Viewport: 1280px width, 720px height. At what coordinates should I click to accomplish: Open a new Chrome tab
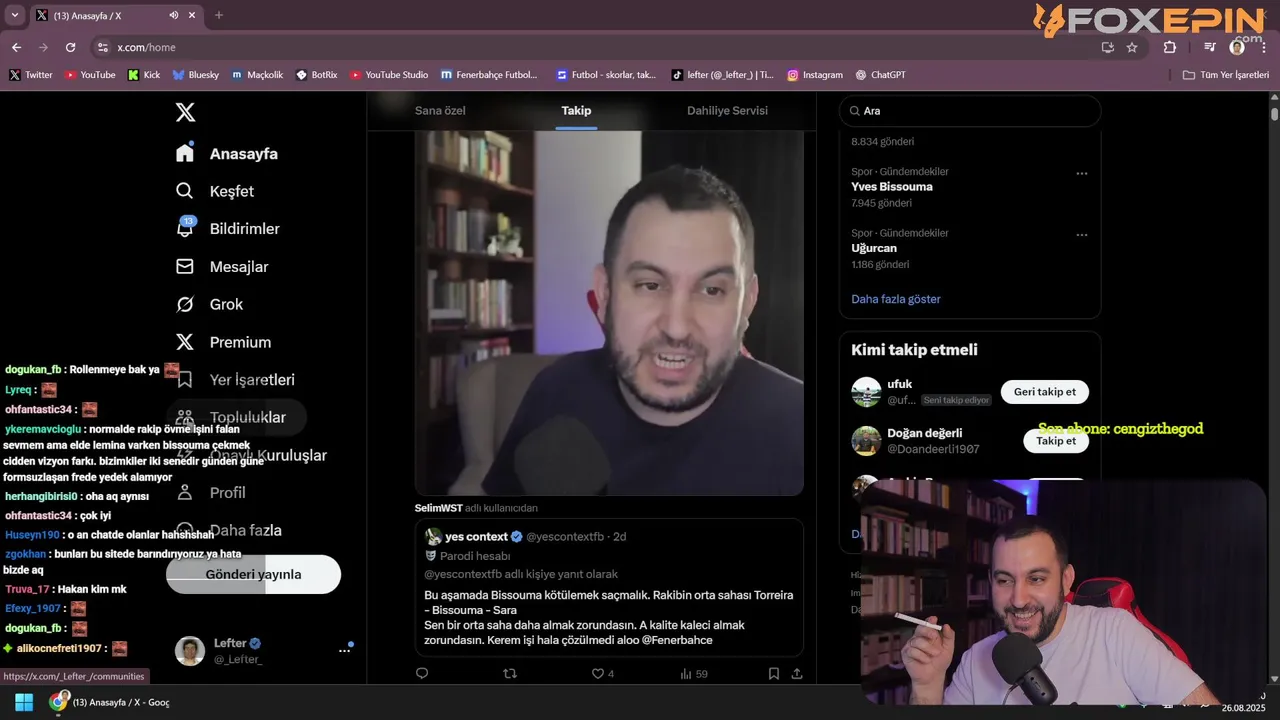pyautogui.click(x=219, y=15)
